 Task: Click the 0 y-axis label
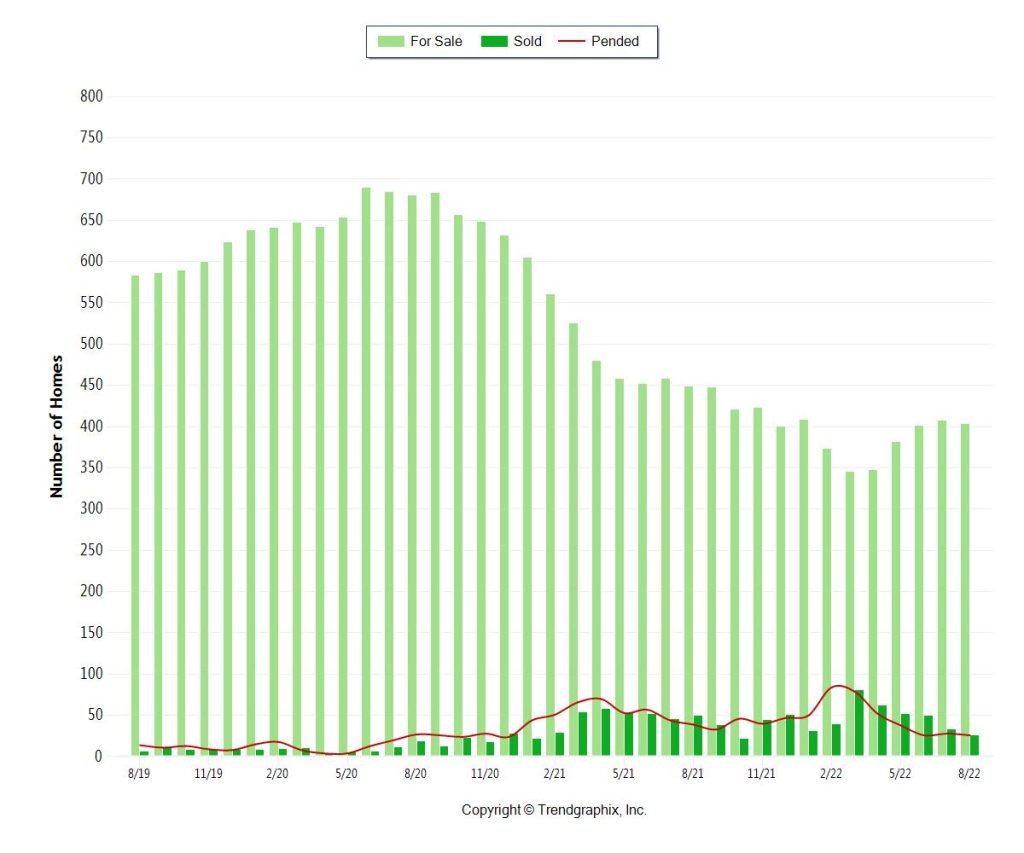point(99,756)
